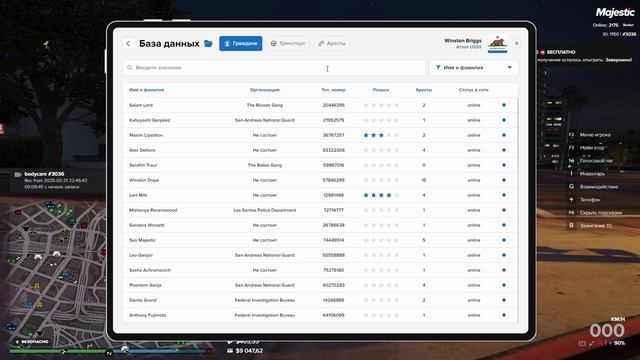Focus the Введите значение search field

pyautogui.click(x=274, y=68)
